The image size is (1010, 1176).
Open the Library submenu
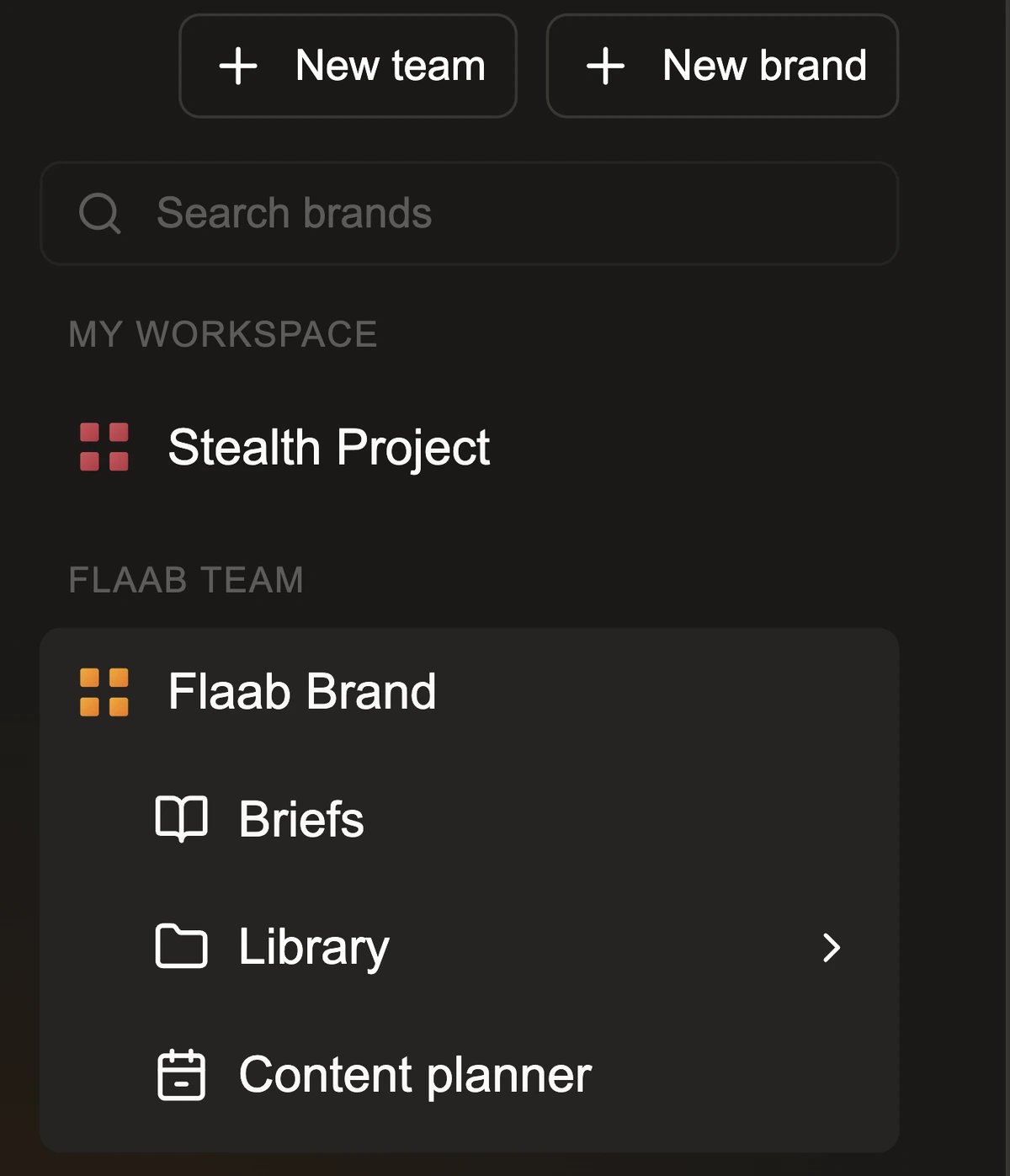311,948
